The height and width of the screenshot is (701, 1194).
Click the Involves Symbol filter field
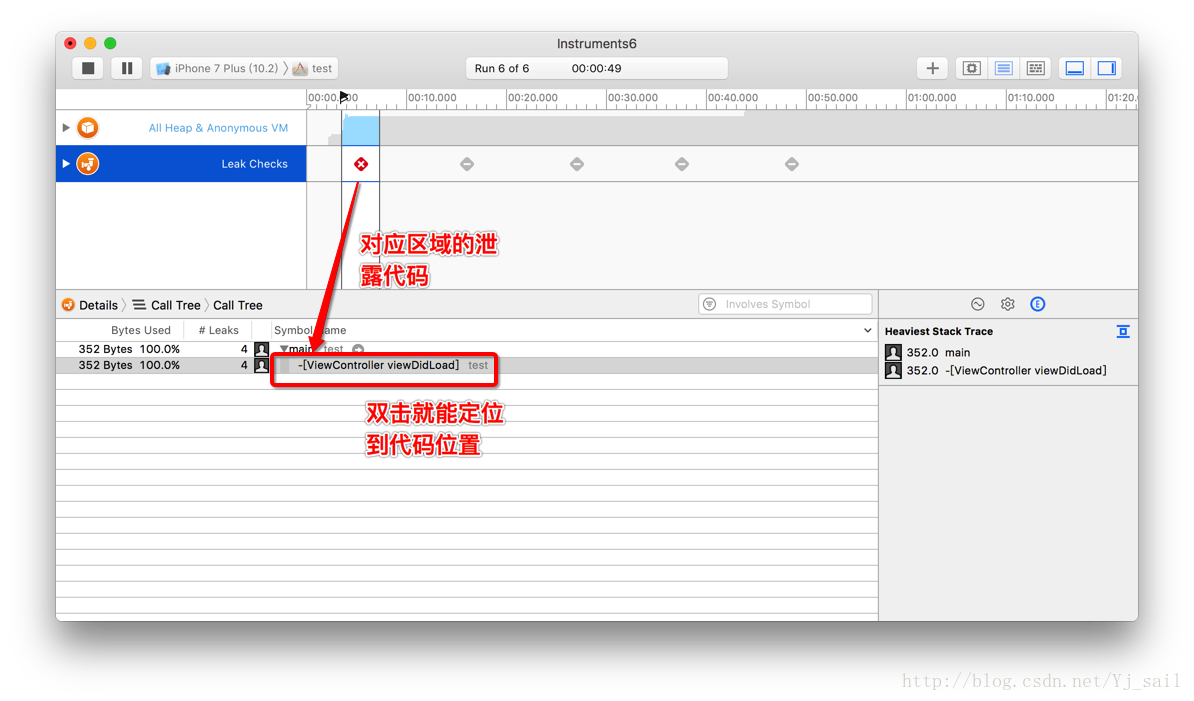click(785, 304)
